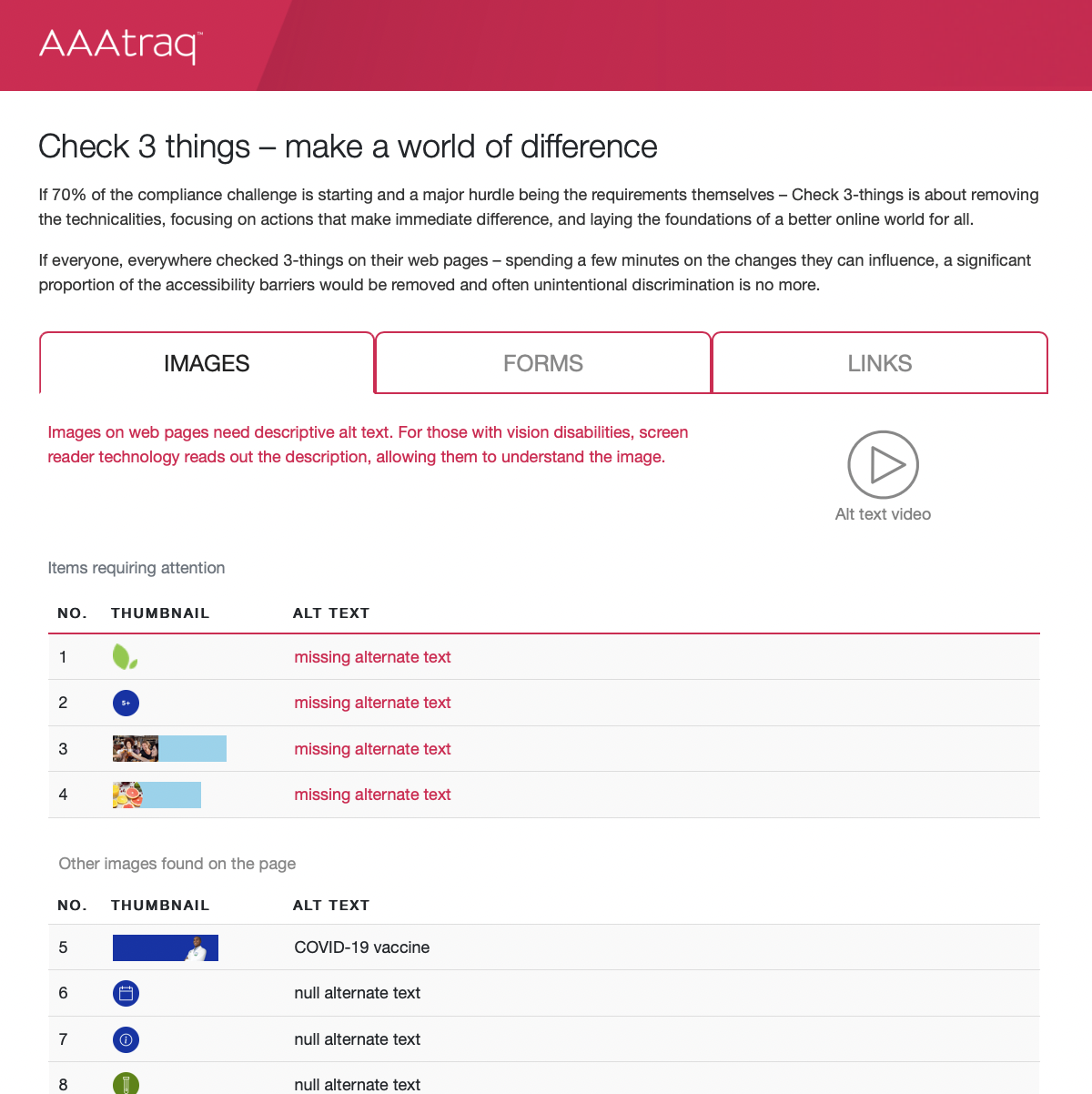Click the blue 5+ badge icon
Screen dimensions: 1092x1094
tap(126, 703)
